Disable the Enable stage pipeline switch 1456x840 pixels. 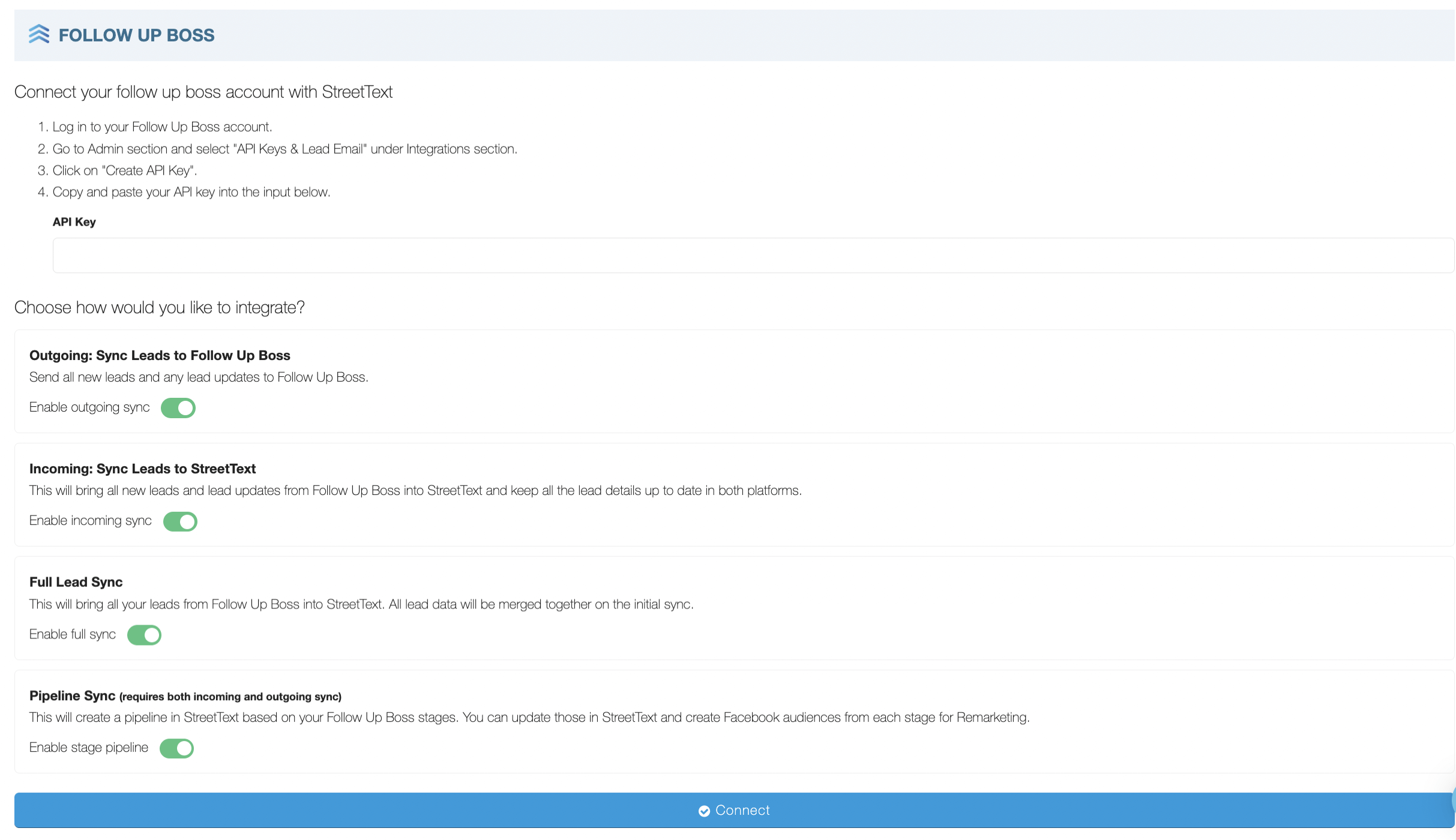(x=176, y=748)
